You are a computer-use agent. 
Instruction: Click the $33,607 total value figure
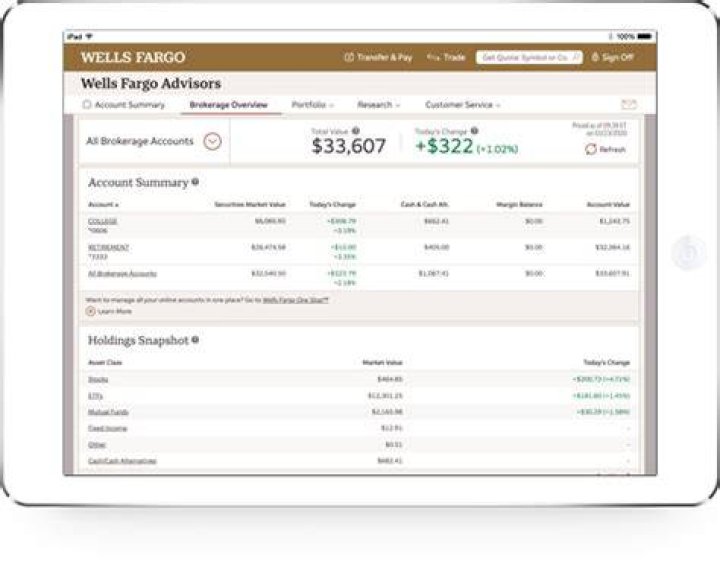click(x=349, y=146)
